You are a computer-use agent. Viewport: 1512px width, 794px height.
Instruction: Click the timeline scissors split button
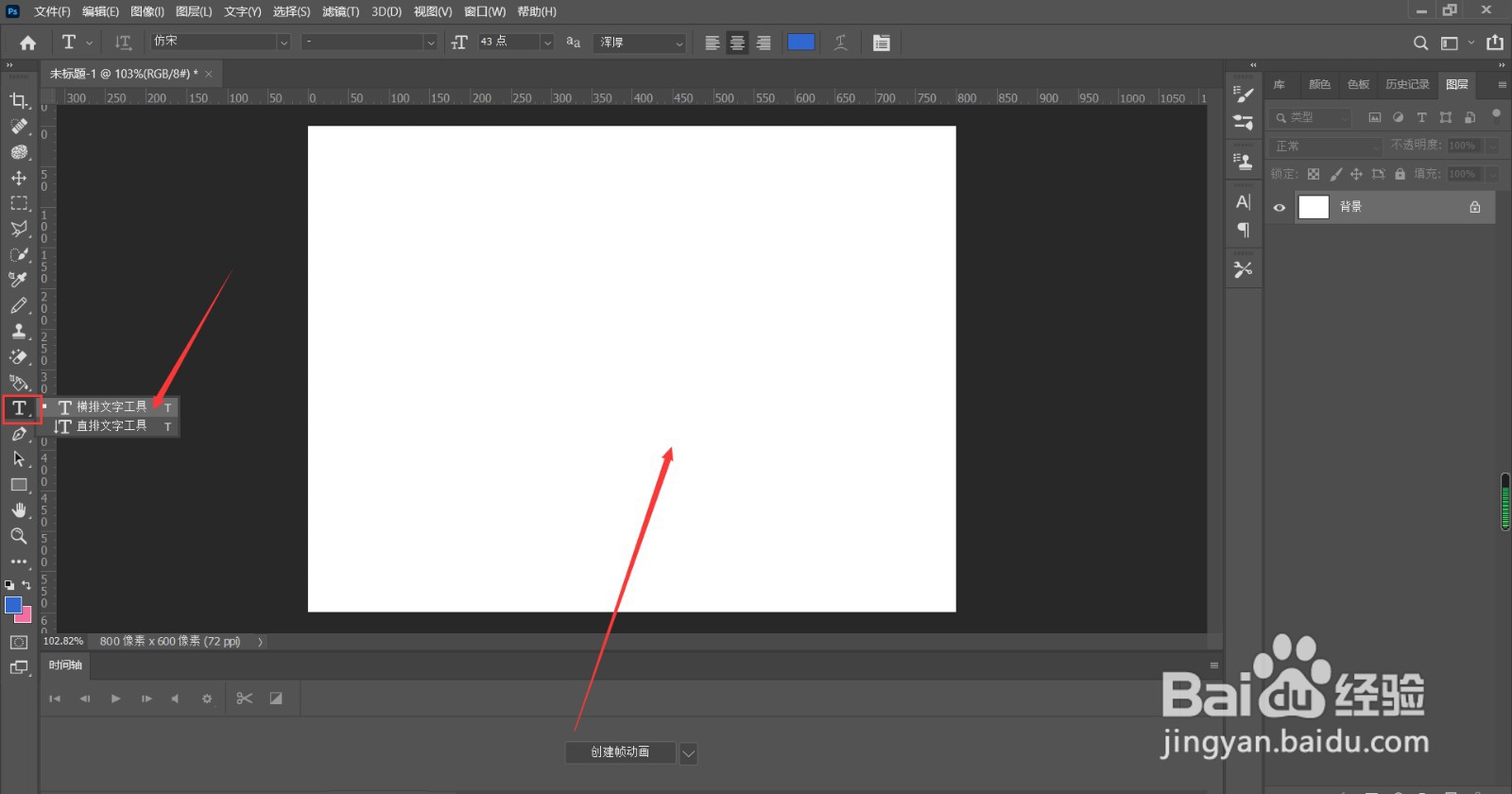(245, 699)
